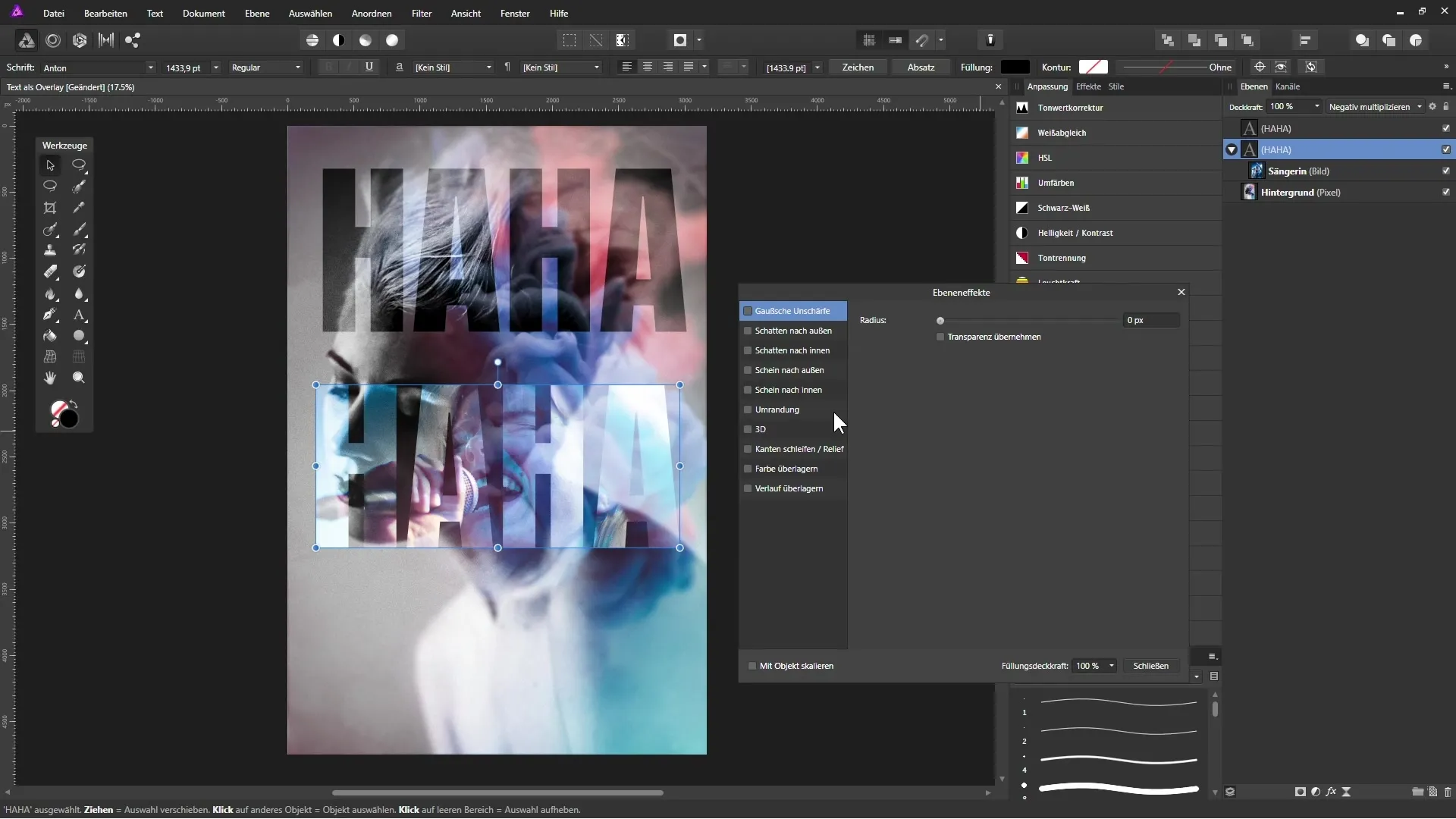The width and height of the screenshot is (1456, 819).
Task: Hide the Hintergrund (Pixel) layer
Action: (1446, 193)
